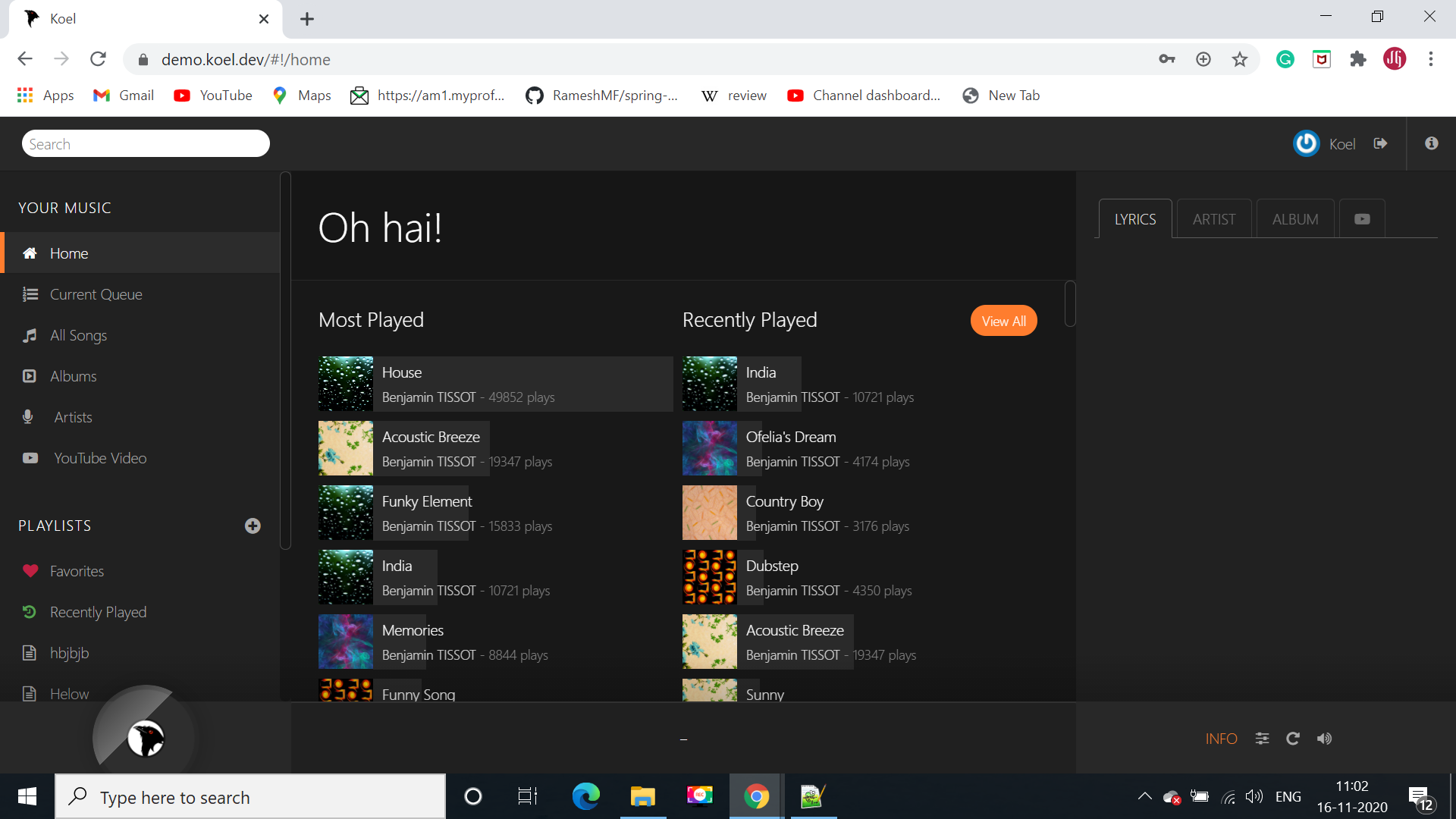Open Chrome extensions puzzle menu
This screenshot has width=1456, height=819.
[x=1357, y=59]
